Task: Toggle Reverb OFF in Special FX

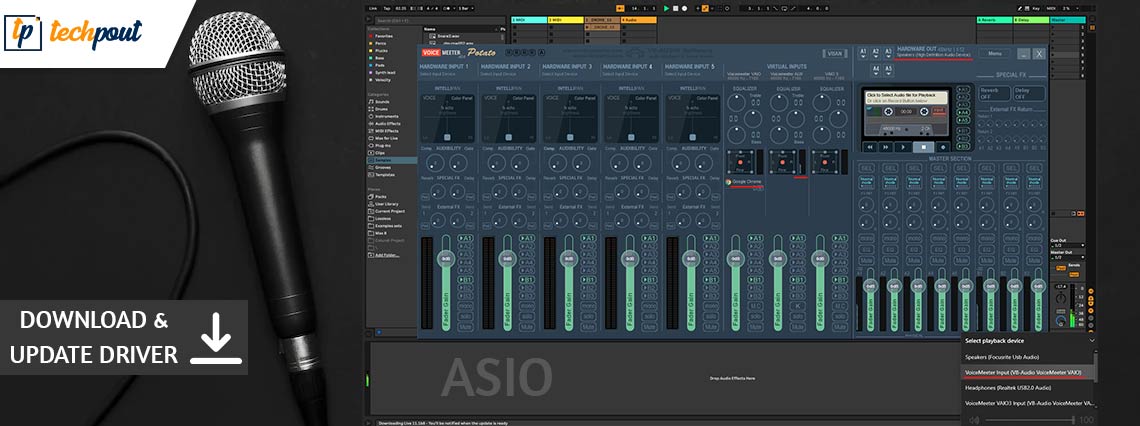Action: (992, 93)
